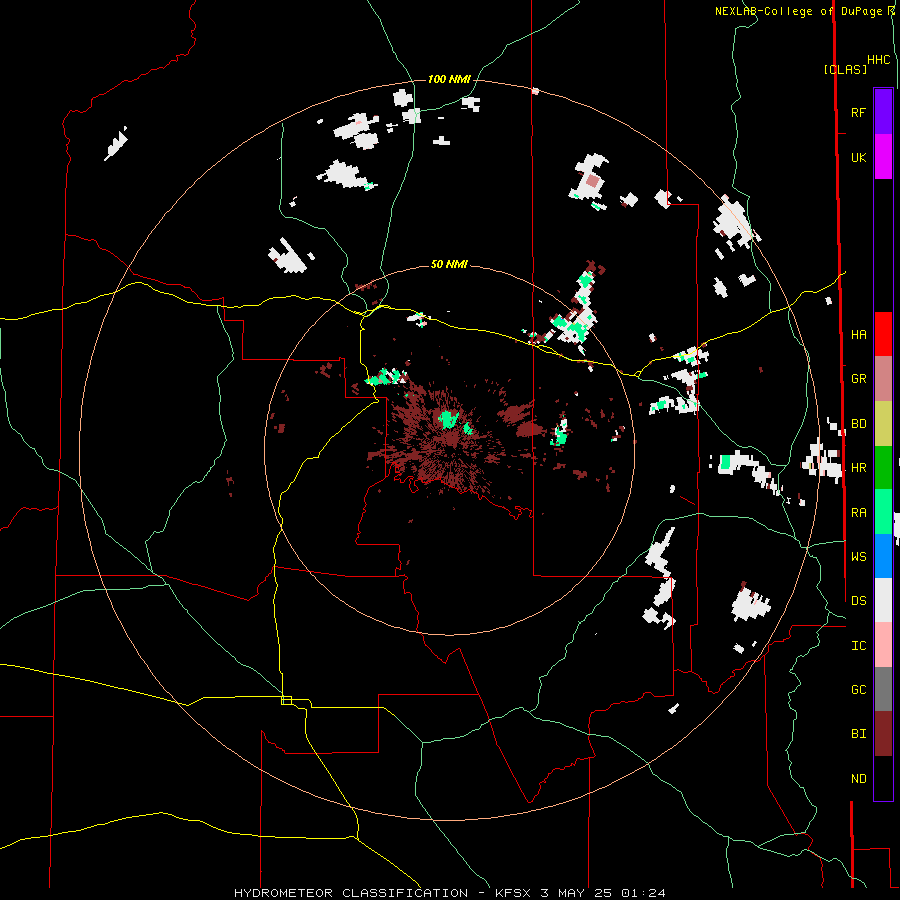
Task: Select the BD yellow-olive legend swatch
Action: [883, 423]
